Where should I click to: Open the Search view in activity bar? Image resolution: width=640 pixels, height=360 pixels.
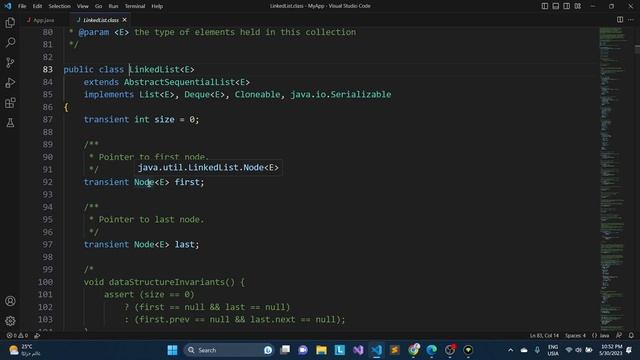[x=10, y=42]
